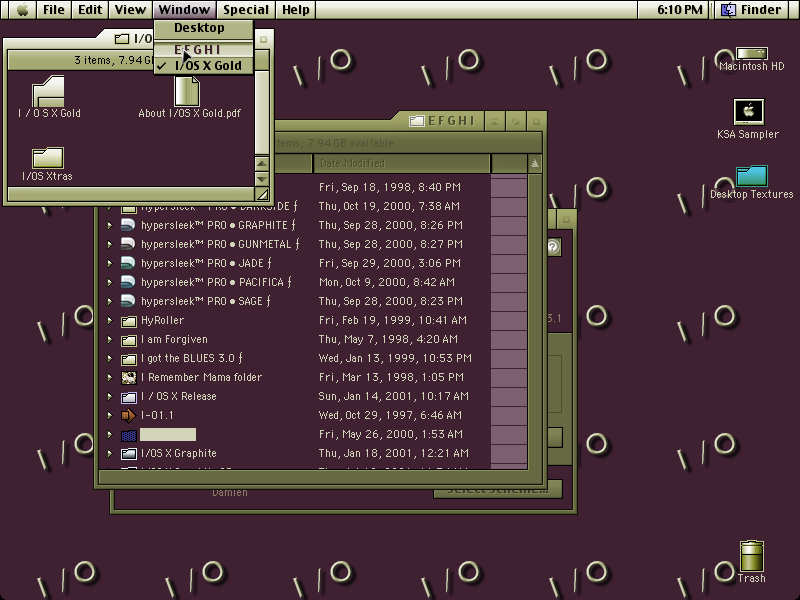
Task: Expand the hypersleek PRO GUNMETAL disclosure triangle
Action: [109, 244]
